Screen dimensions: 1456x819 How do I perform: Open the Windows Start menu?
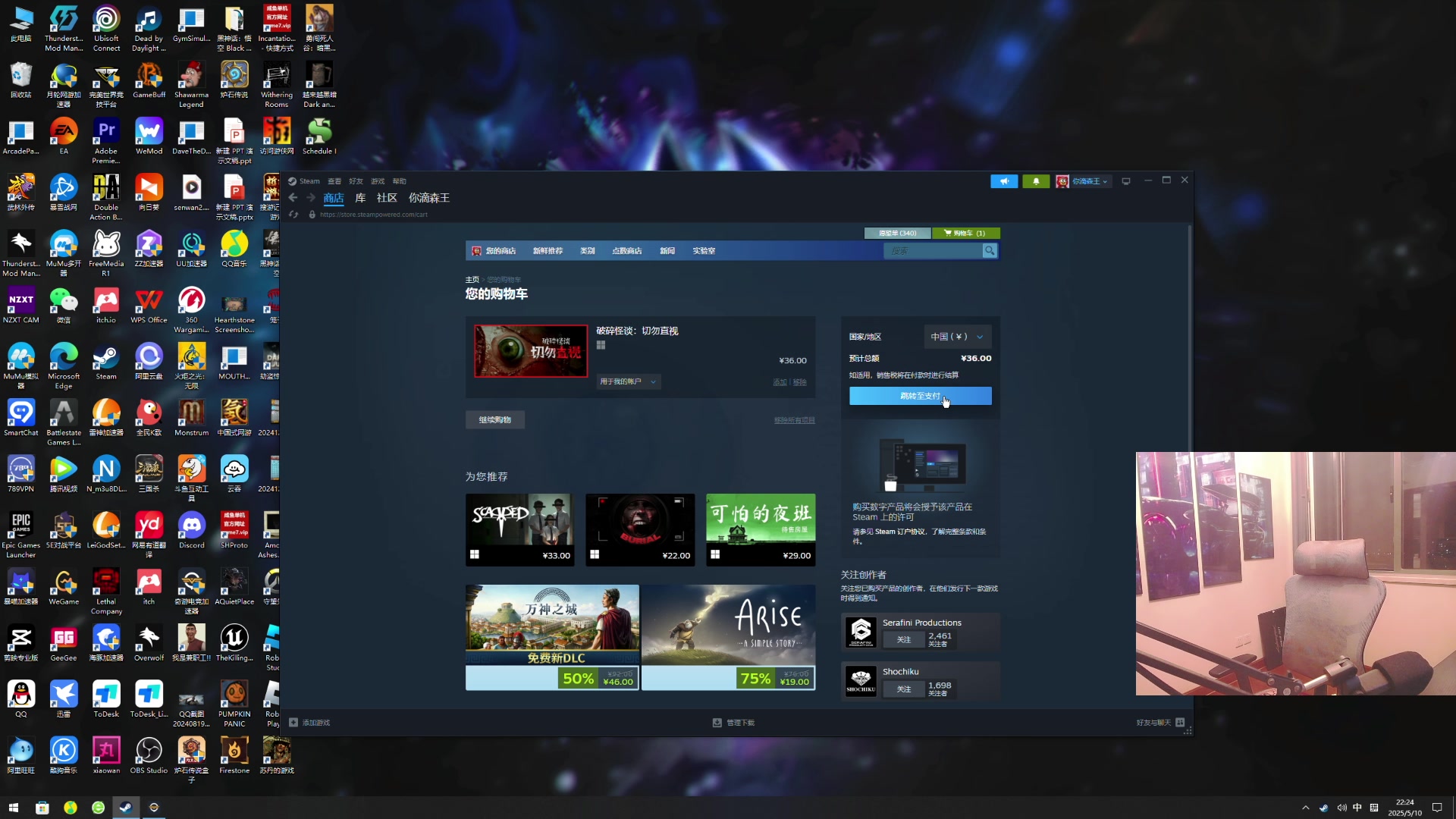(14, 808)
